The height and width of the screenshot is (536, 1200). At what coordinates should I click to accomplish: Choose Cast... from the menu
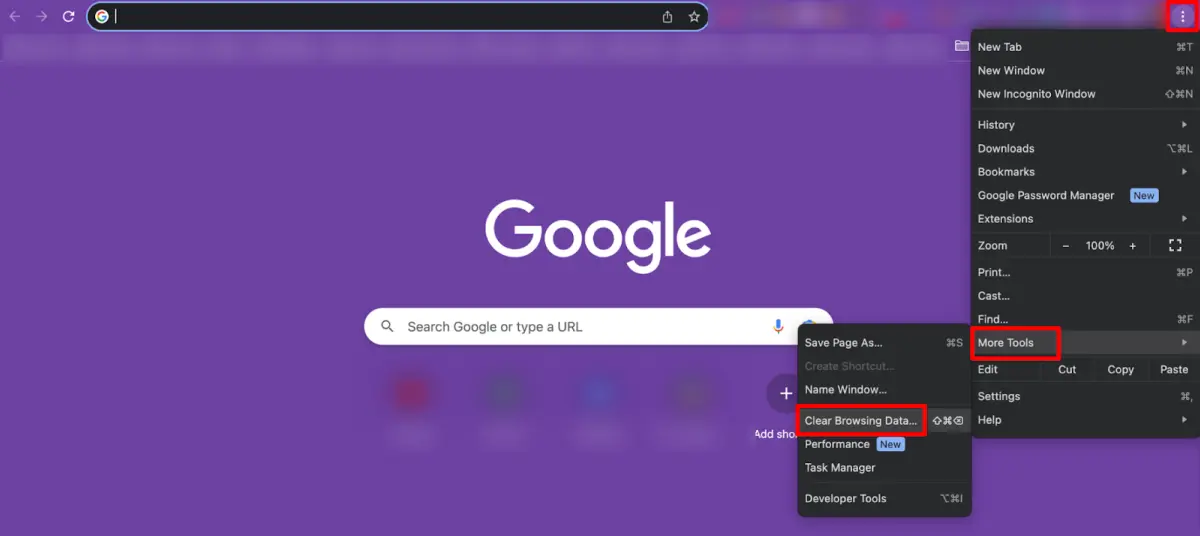[1085, 296]
